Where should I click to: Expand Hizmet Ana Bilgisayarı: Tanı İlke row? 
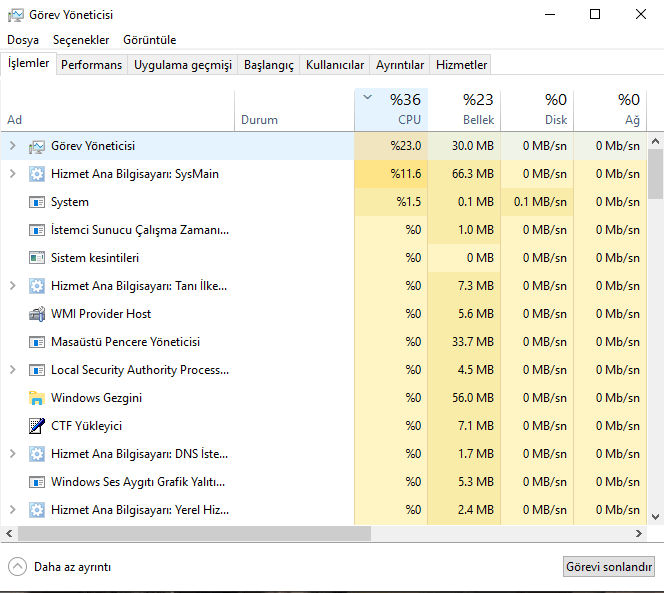pos(13,285)
